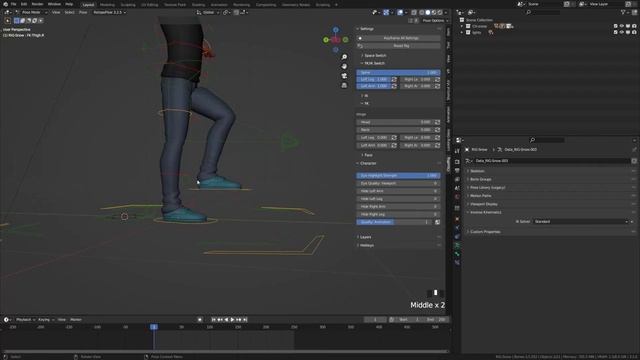Click the Reset Rig button
This screenshot has height=360, width=640.
tap(401, 46)
